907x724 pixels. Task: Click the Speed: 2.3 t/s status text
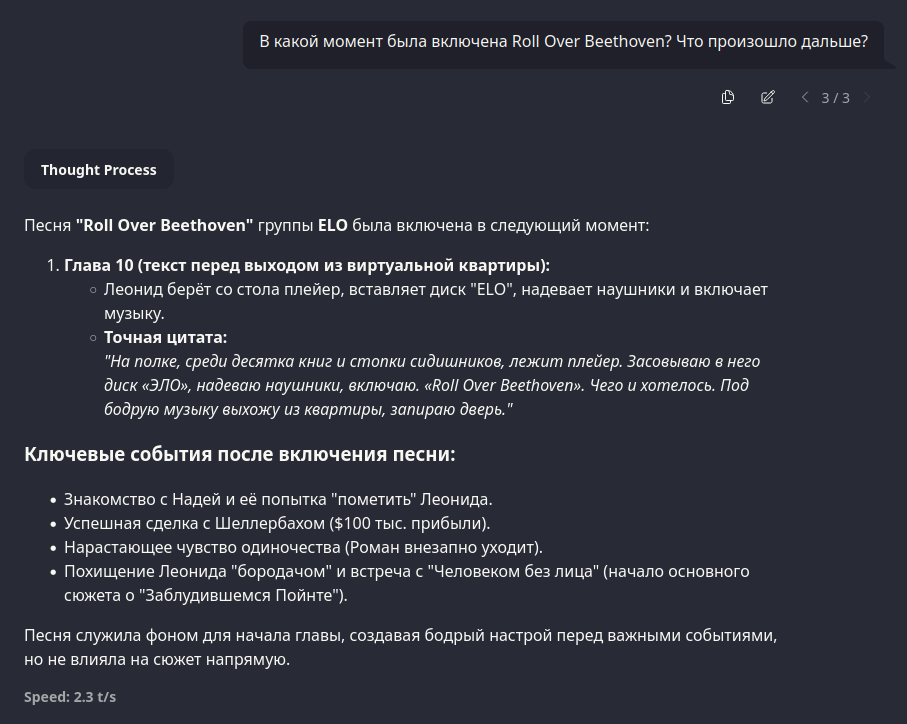(70, 696)
